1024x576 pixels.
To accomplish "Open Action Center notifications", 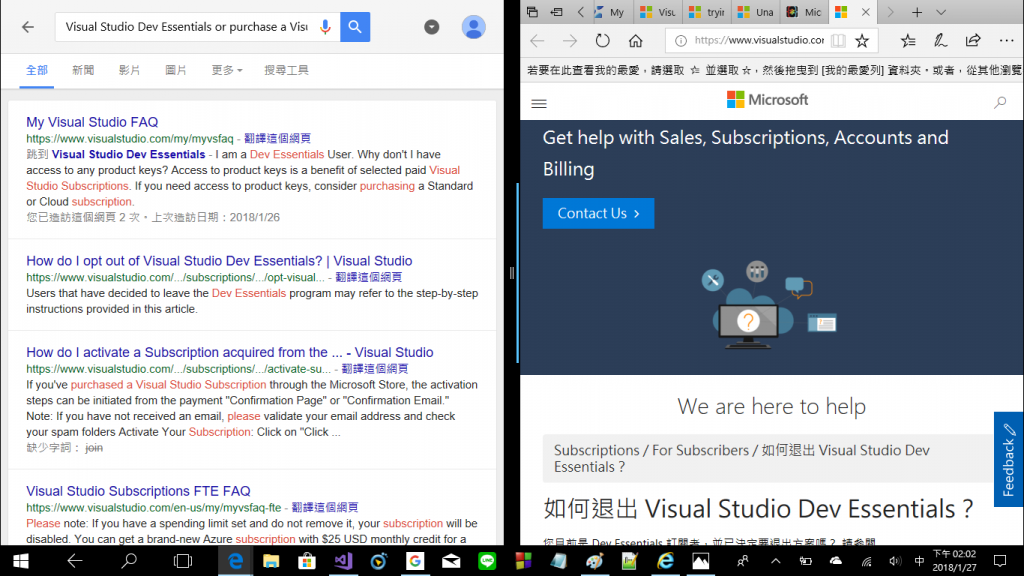I will point(1000,561).
